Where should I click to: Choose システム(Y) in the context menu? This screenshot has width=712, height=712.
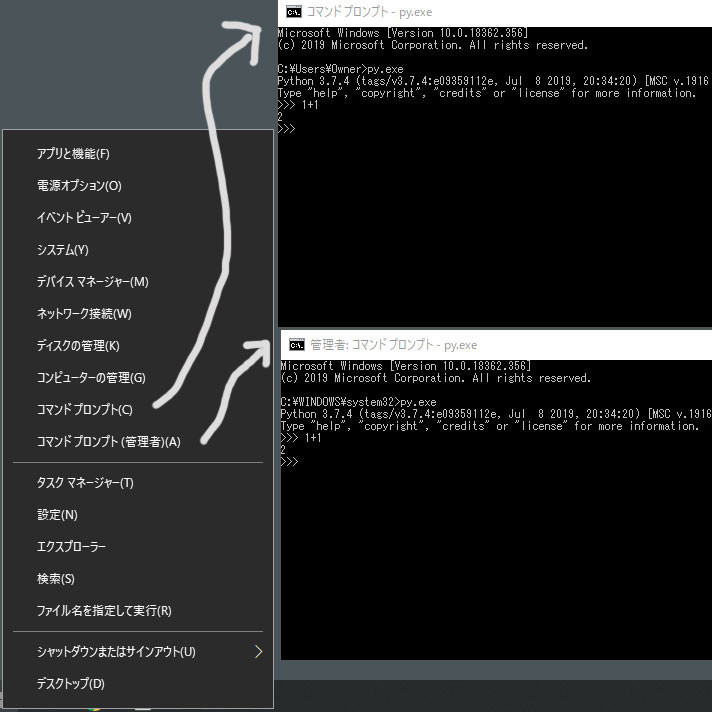tap(138, 250)
